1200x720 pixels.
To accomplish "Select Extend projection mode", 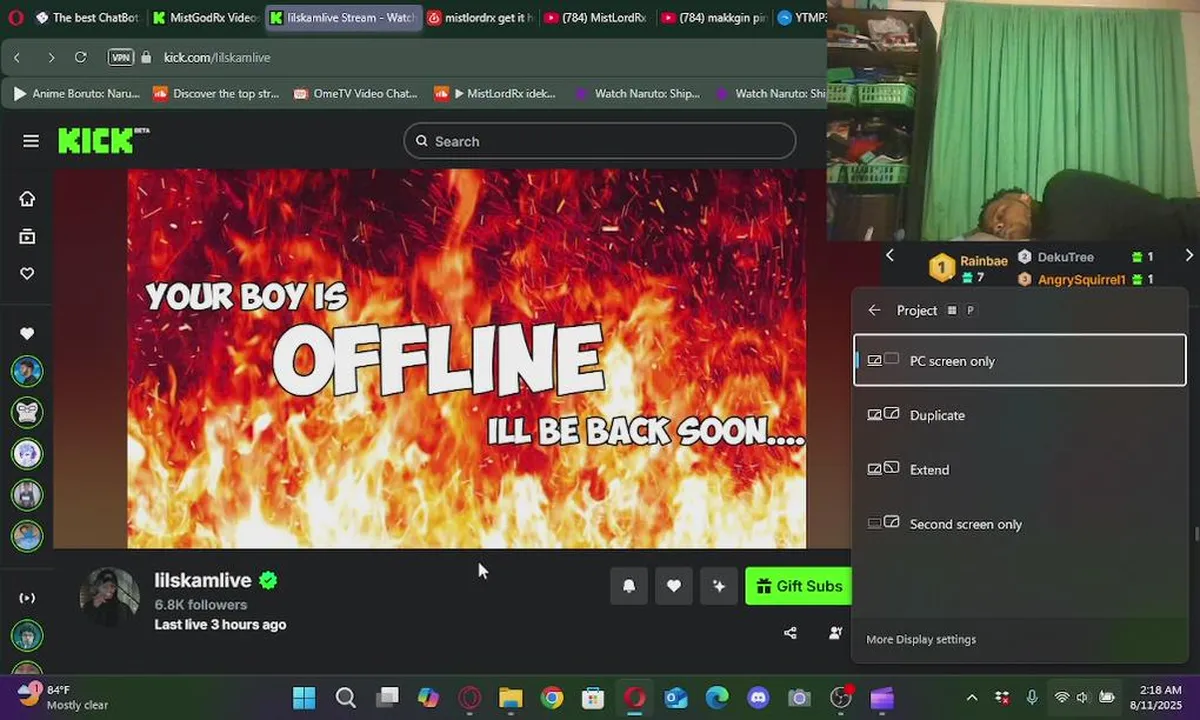I will pos(1020,469).
